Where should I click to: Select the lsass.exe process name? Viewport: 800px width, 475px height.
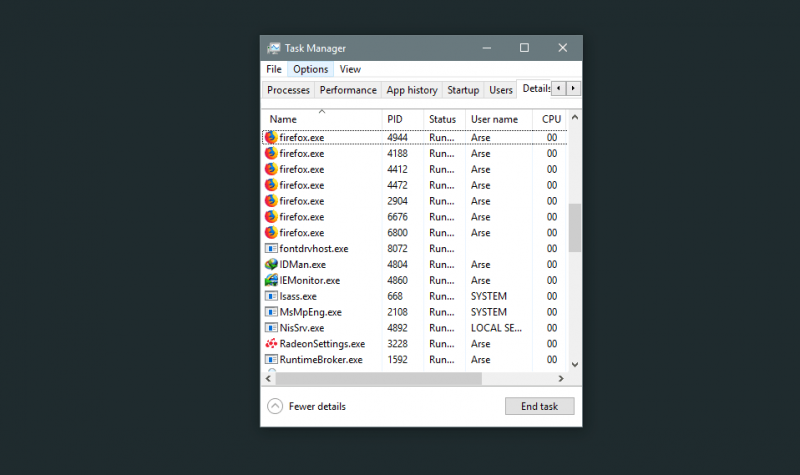[298, 296]
